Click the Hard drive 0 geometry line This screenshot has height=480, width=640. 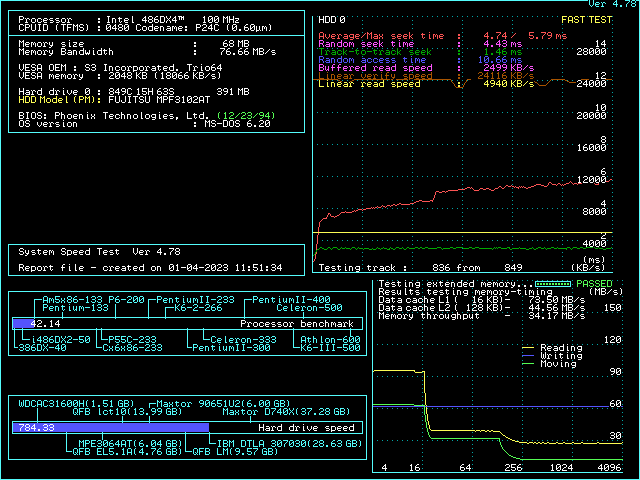pyautogui.click(x=134, y=92)
